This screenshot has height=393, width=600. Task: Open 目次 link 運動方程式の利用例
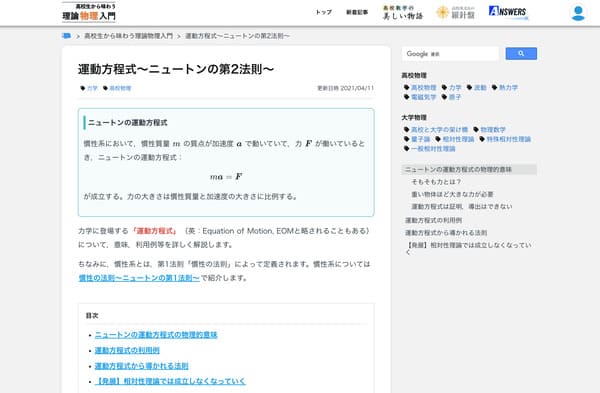pyautogui.click(x=127, y=351)
